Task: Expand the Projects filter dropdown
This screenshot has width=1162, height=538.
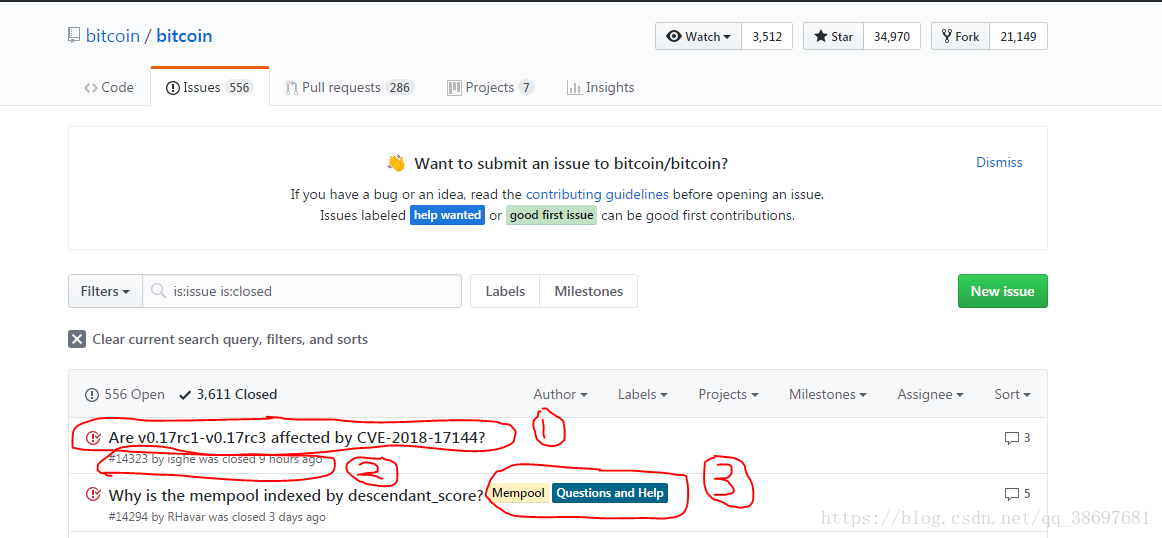Action: 728,394
